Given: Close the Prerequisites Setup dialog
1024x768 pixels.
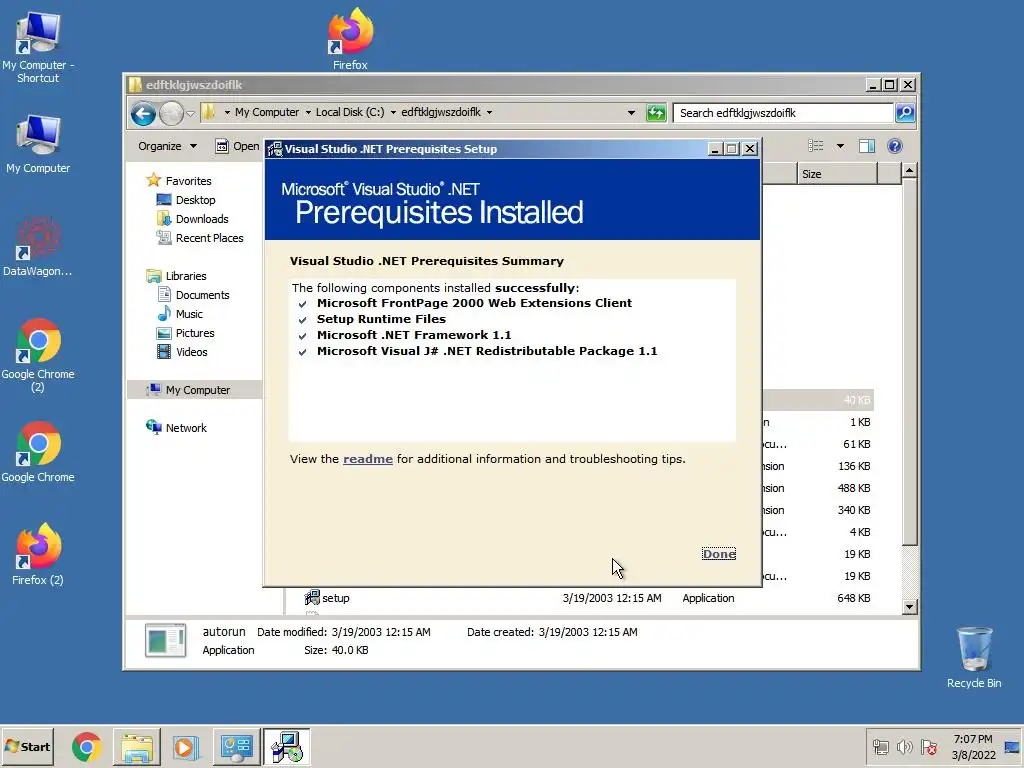Looking at the screenshot, I should 750,149.
